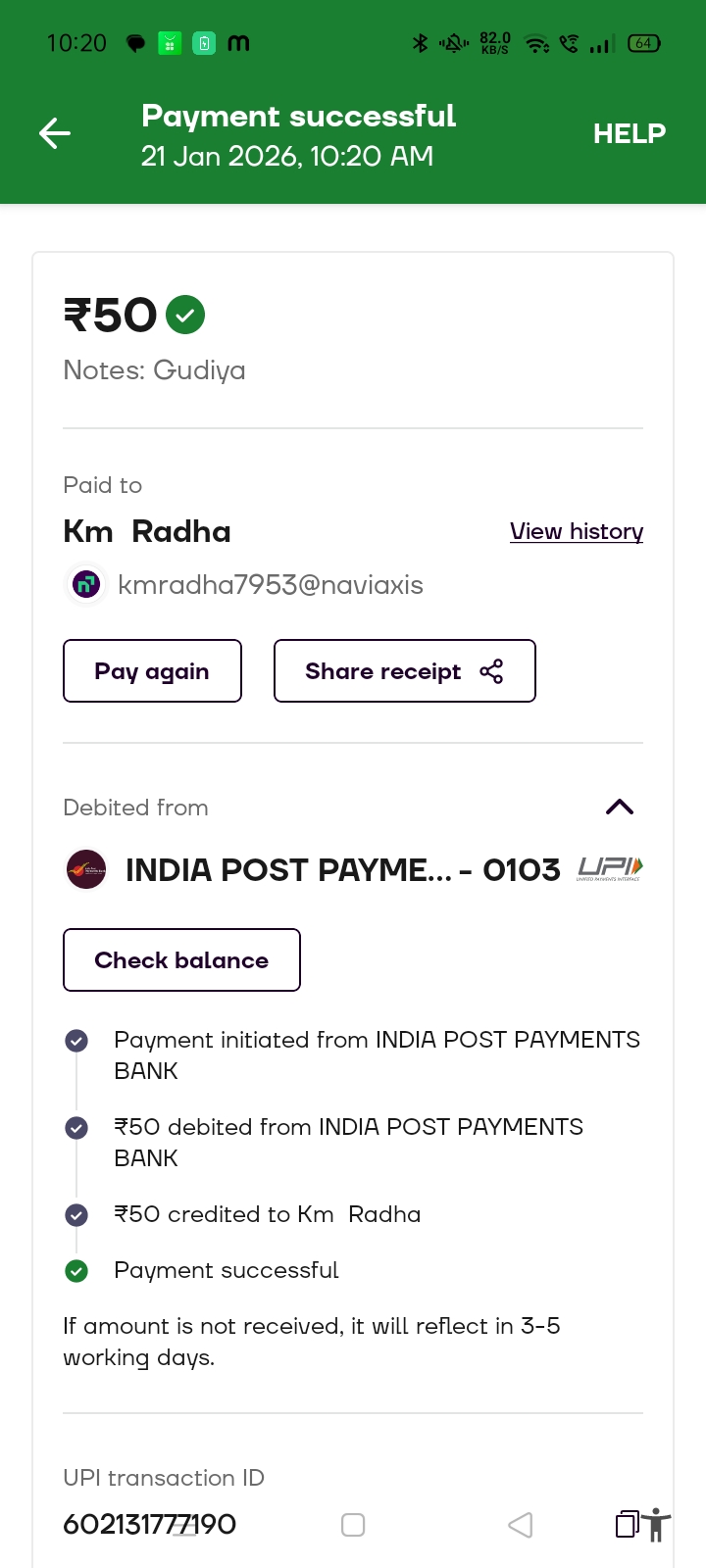Open HELP in the header
Image resolution: width=706 pixels, height=1568 pixels.
click(630, 133)
